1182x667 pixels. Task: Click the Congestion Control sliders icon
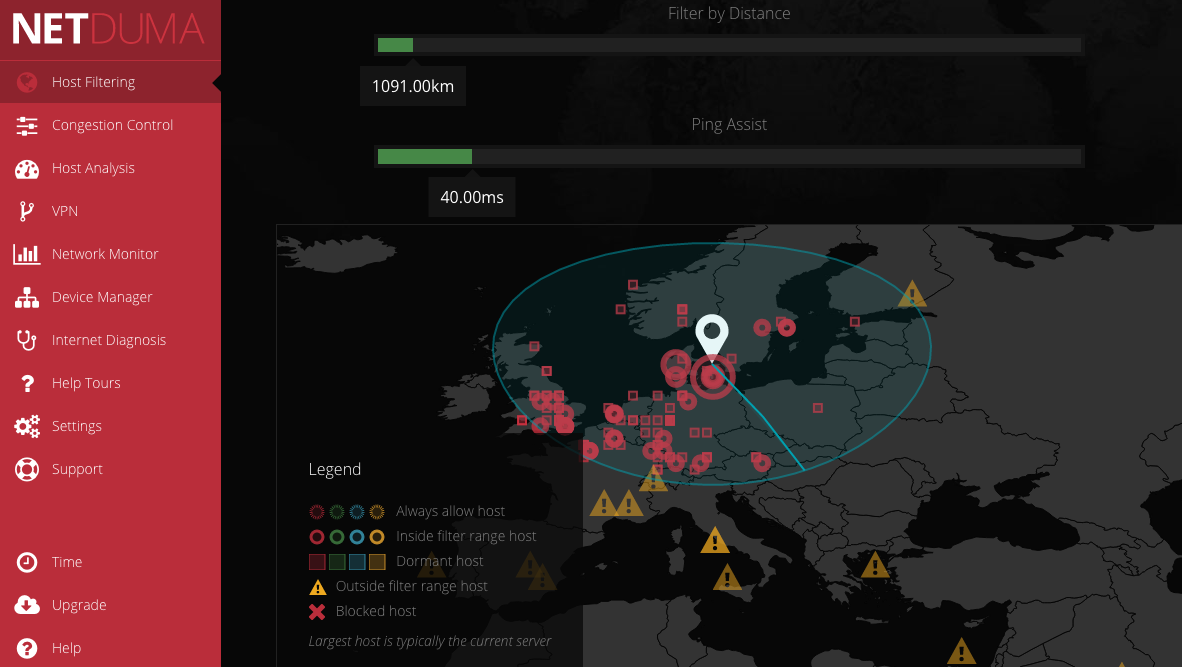click(x=27, y=126)
